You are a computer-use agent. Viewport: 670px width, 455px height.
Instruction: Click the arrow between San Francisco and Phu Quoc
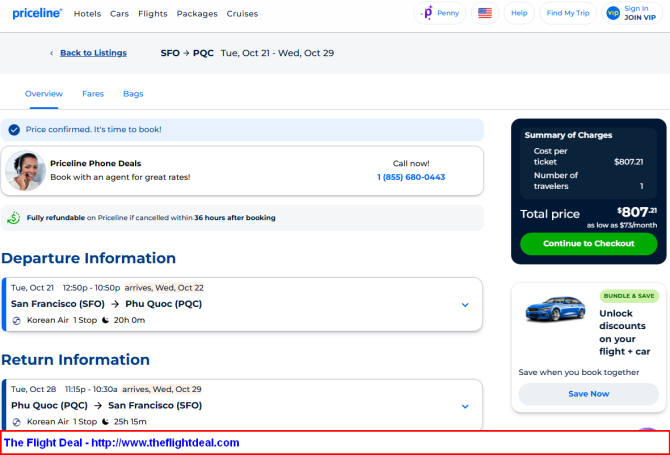[115, 304]
